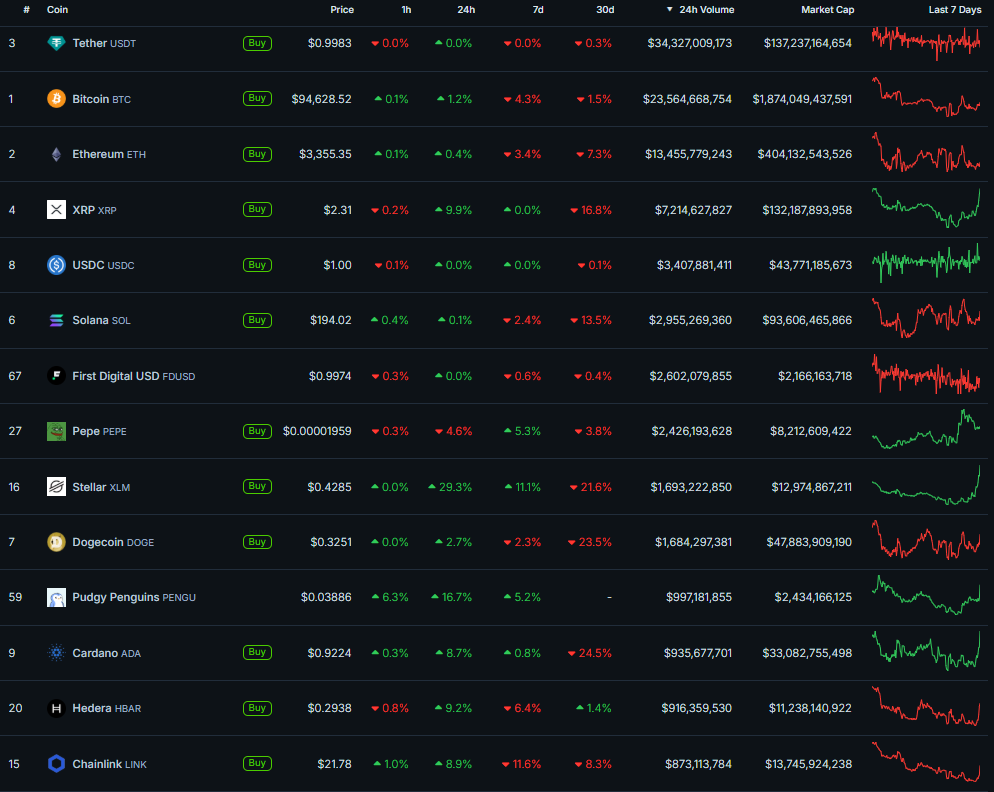Open the Pepe PEPE coin page
This screenshot has height=792, width=994.
pos(100,431)
